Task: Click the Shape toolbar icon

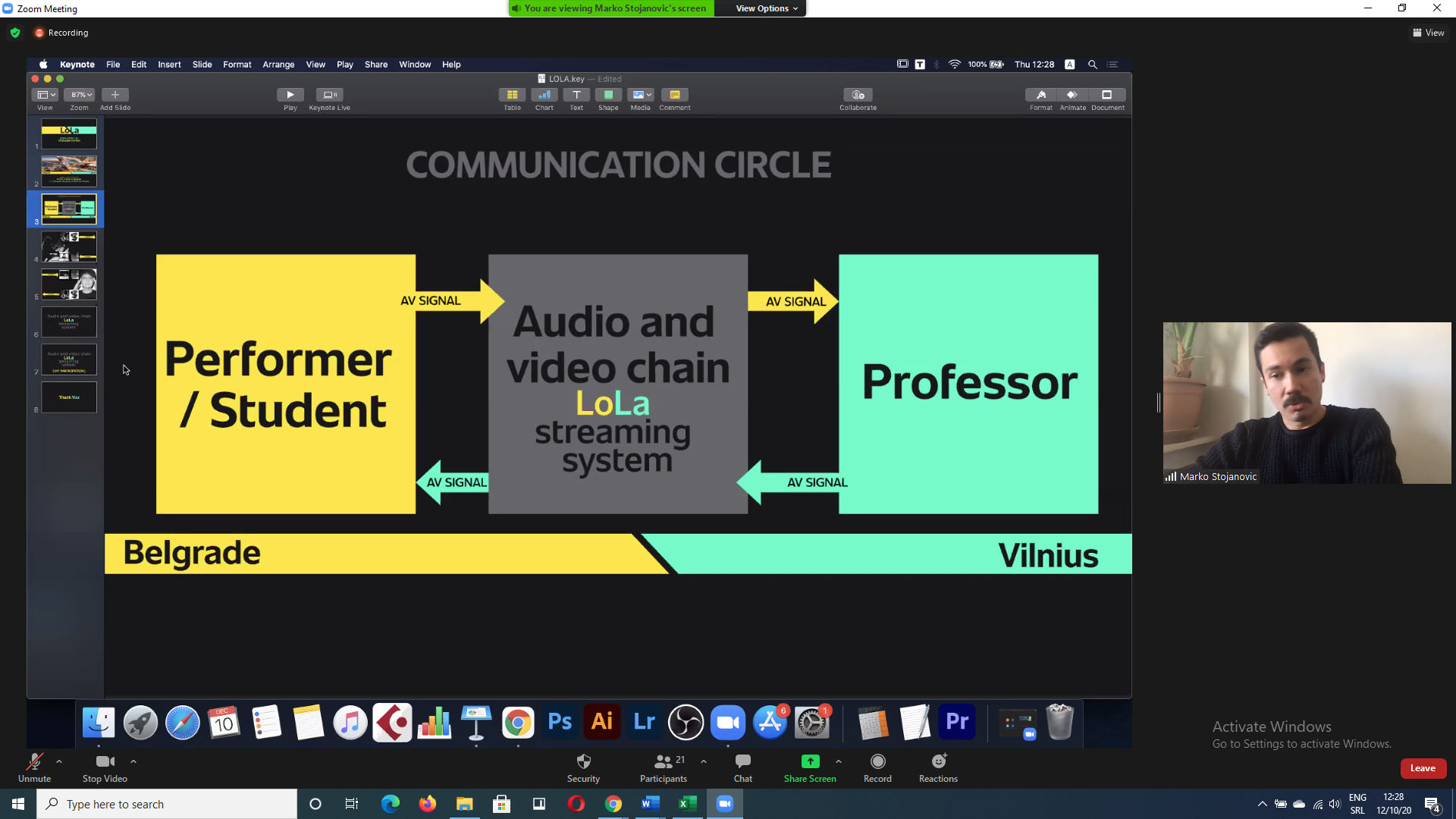Action: tap(608, 95)
